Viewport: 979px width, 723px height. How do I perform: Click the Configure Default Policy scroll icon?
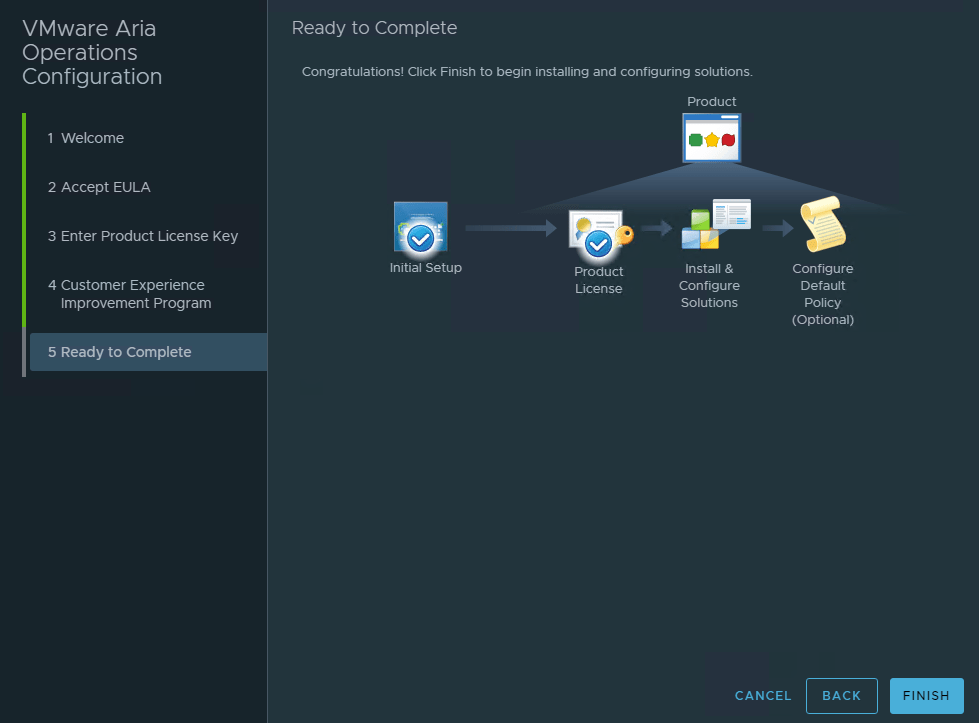coord(822,224)
